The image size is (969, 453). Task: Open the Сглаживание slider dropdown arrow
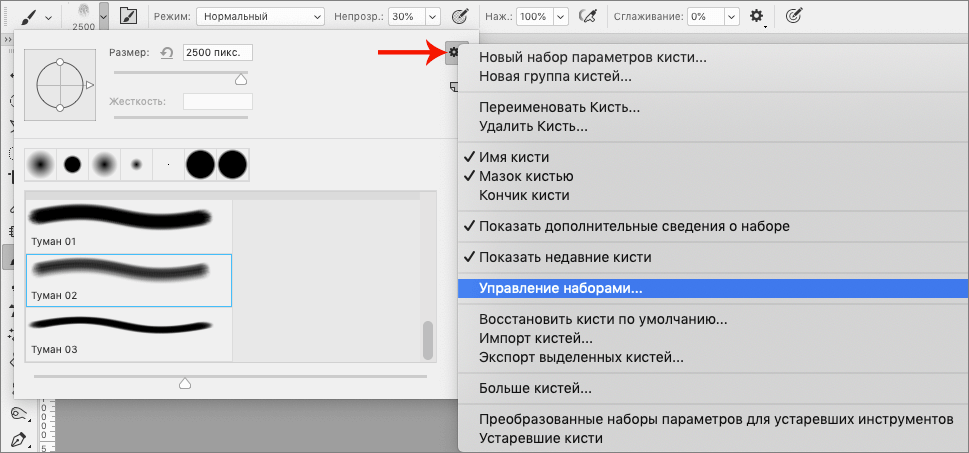[732, 17]
